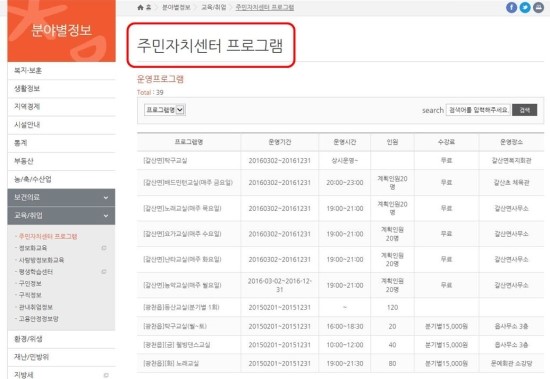Select 복지·보훈 sidebar menu
550x379 pixels.
click(28, 70)
